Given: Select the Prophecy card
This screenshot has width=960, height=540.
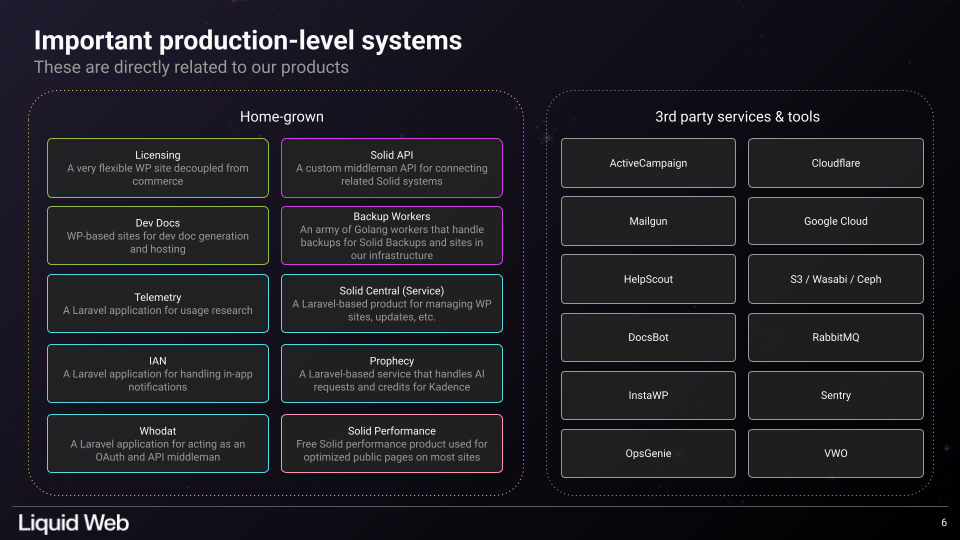Looking at the screenshot, I should coord(392,373).
